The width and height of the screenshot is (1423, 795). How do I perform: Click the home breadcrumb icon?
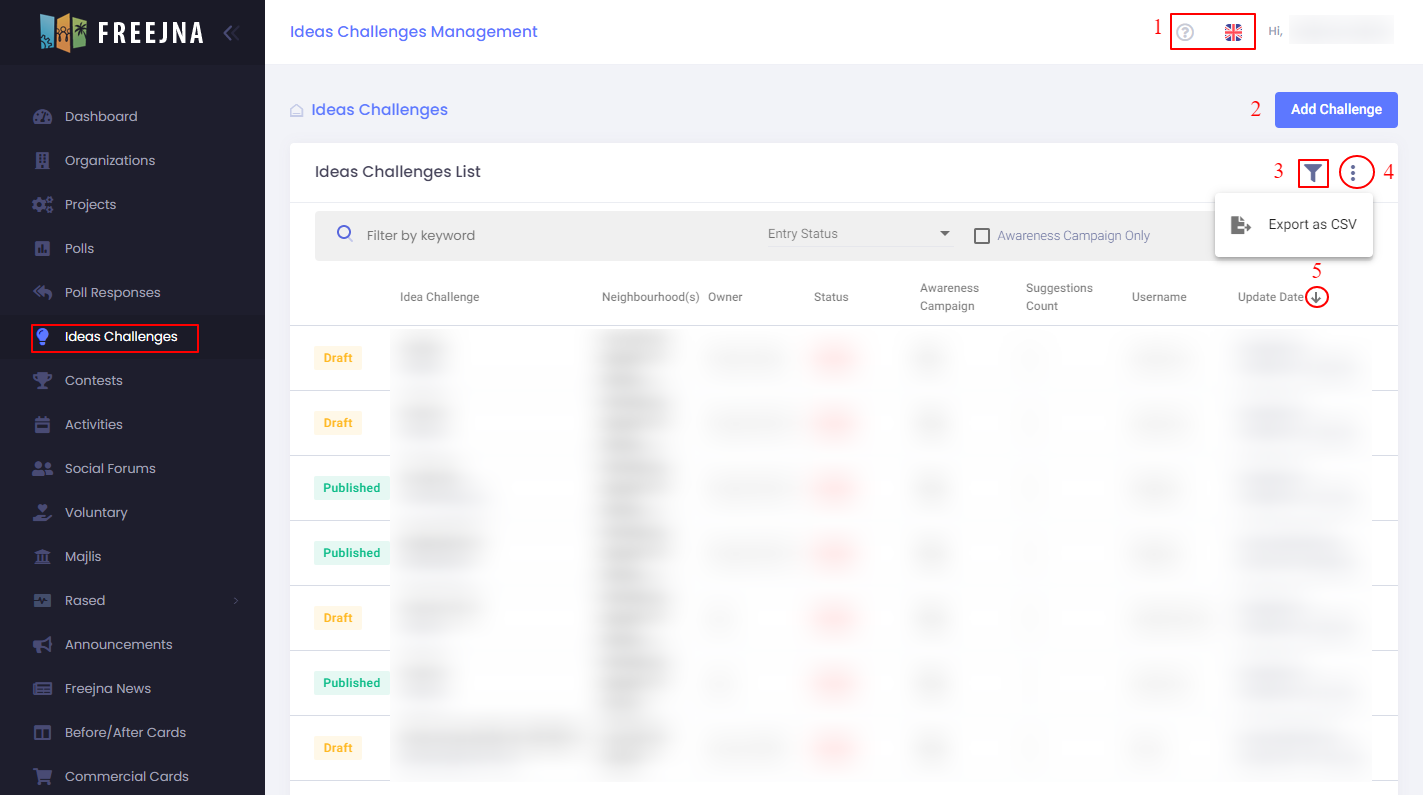click(x=297, y=110)
